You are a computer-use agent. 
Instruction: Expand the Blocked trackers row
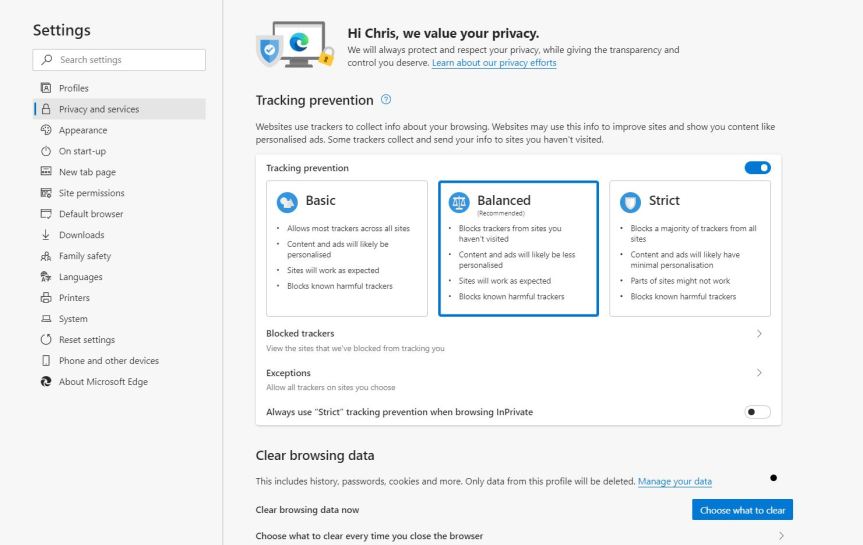(x=759, y=334)
